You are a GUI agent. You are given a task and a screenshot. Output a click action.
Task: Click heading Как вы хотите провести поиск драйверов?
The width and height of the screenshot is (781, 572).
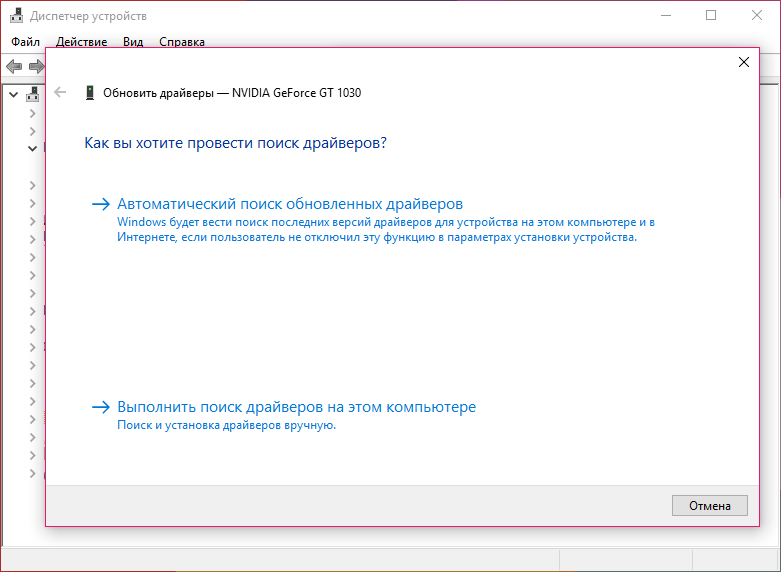tap(236, 143)
